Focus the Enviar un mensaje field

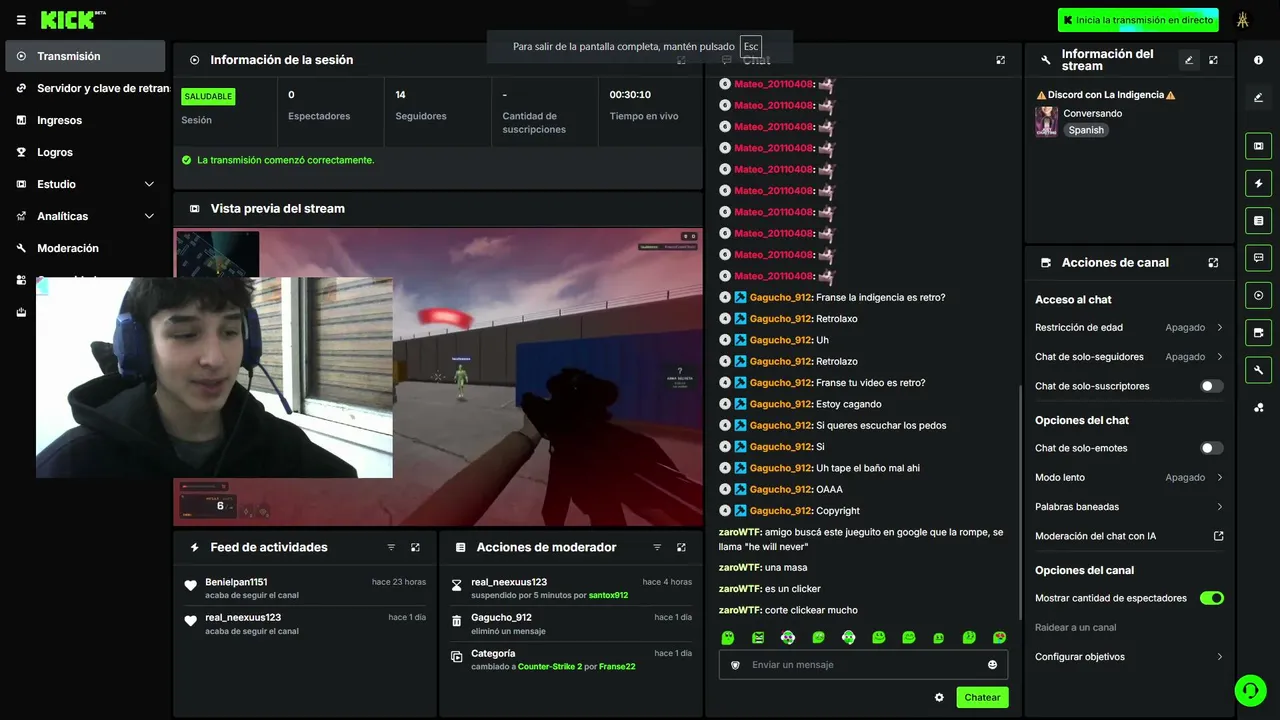864,665
